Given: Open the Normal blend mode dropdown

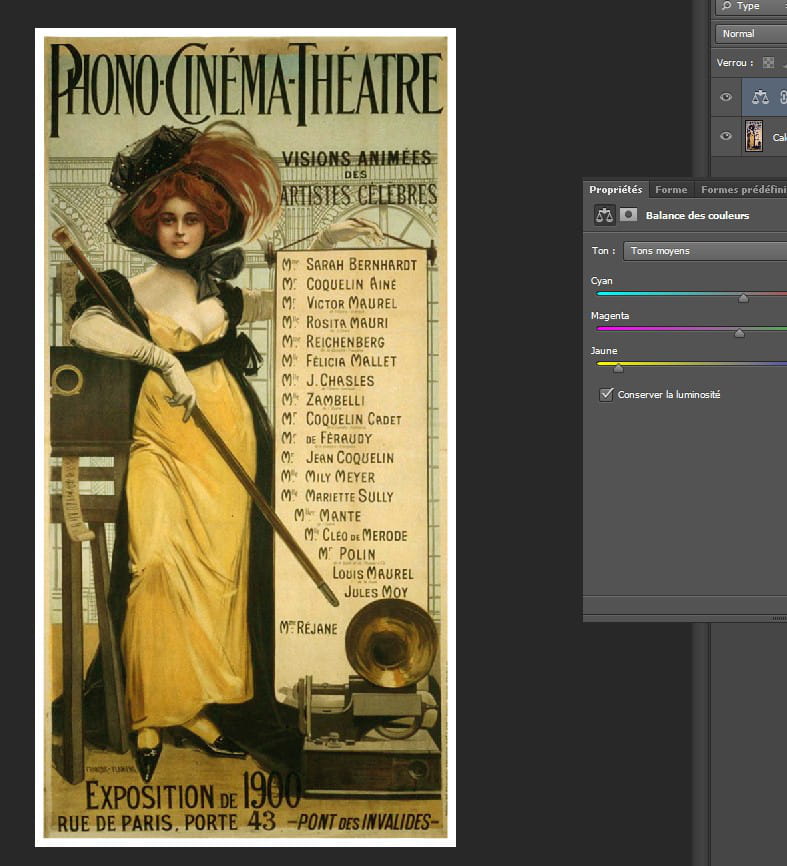Looking at the screenshot, I should point(751,34).
